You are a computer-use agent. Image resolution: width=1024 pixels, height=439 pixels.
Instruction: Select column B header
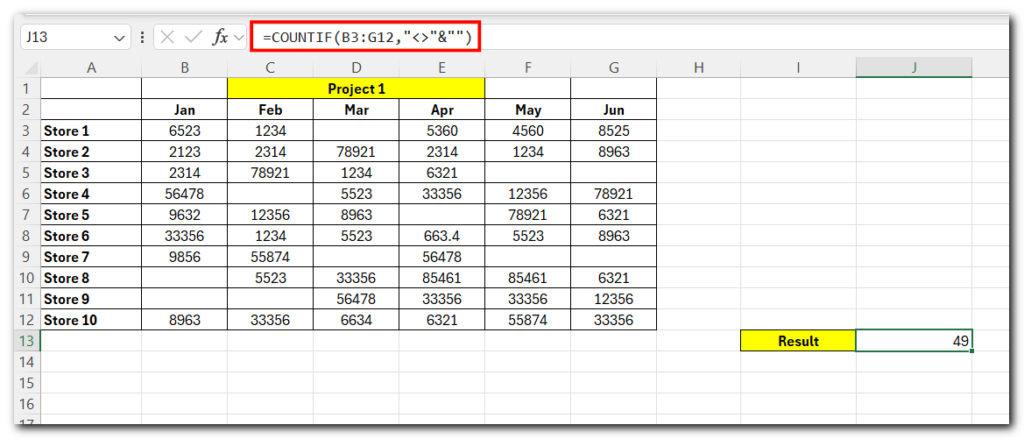[185, 67]
